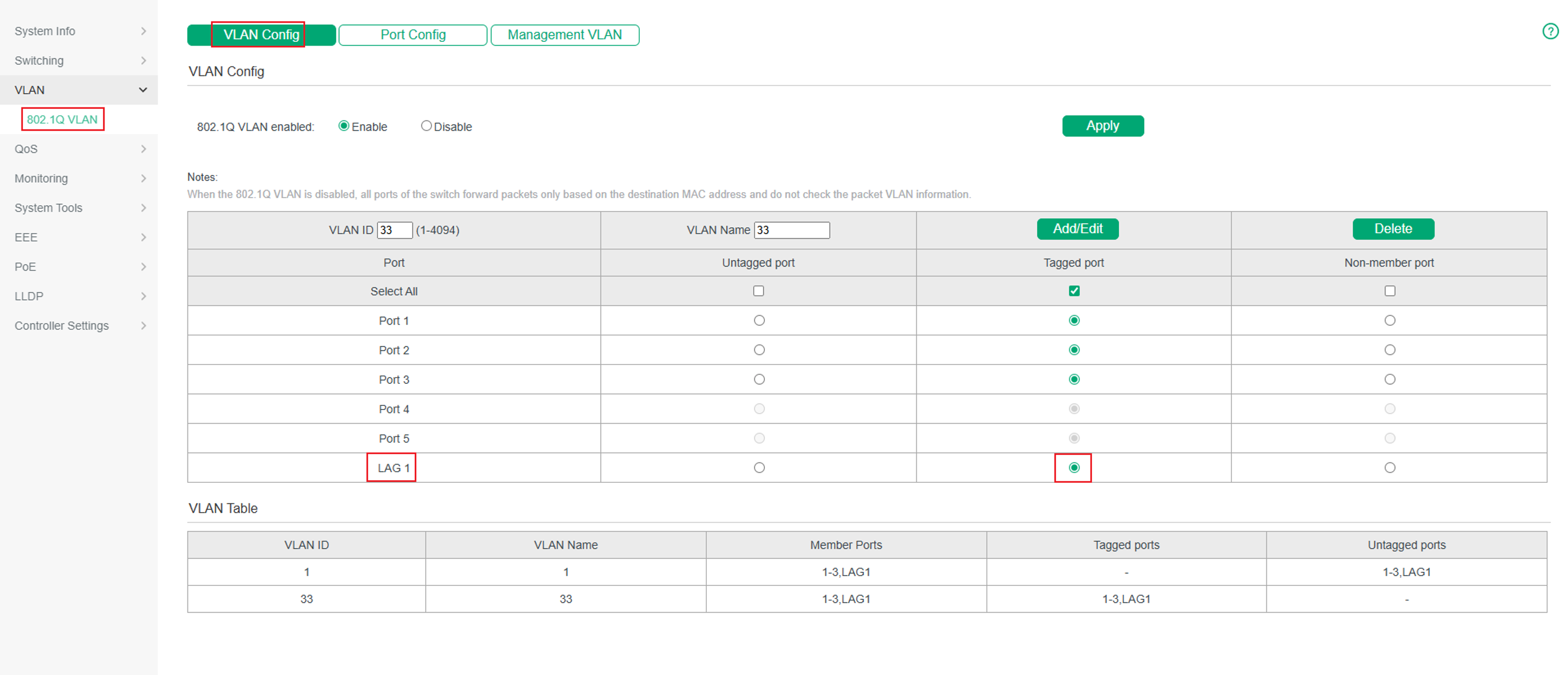
Task: Click the Port 5 row label
Action: point(393,438)
